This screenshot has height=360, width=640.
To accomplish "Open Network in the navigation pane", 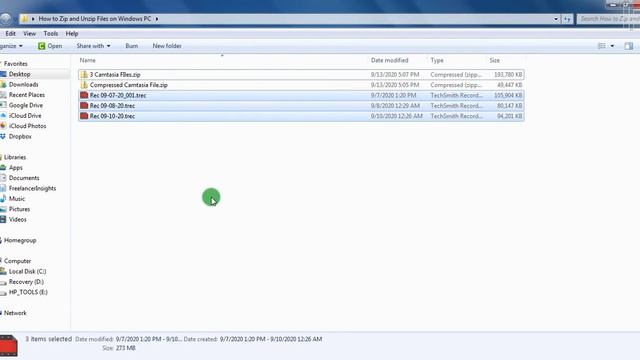I will tap(15, 313).
